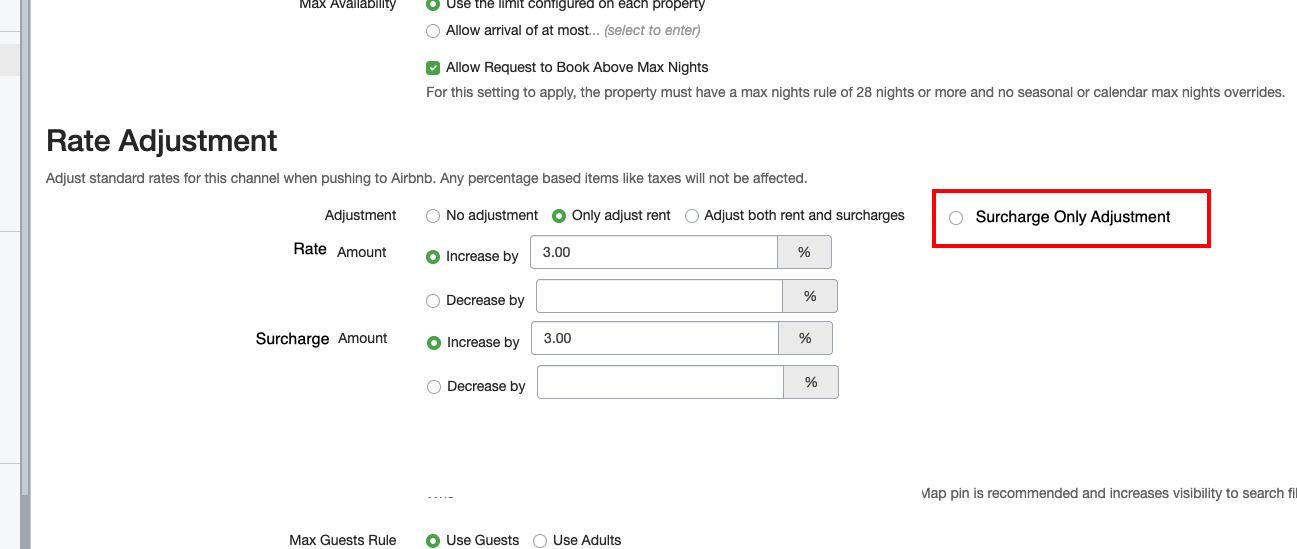Choose 'Use Adults' for Max Guests Rule
The image size is (1297, 549).
point(540,541)
